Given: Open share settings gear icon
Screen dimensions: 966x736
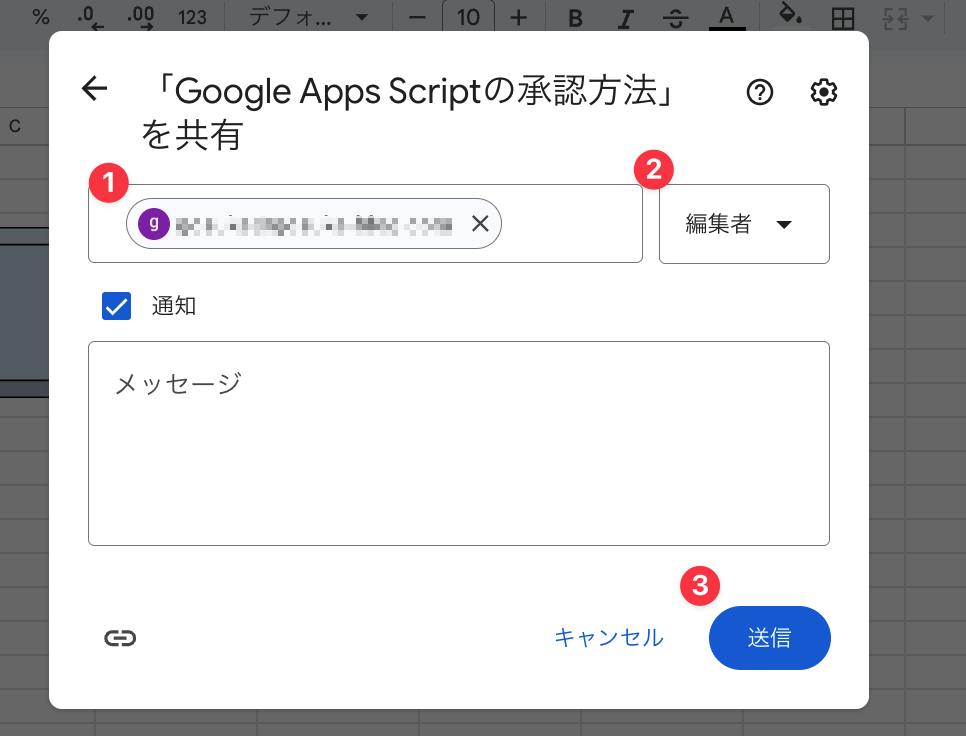Looking at the screenshot, I should tap(824, 92).
